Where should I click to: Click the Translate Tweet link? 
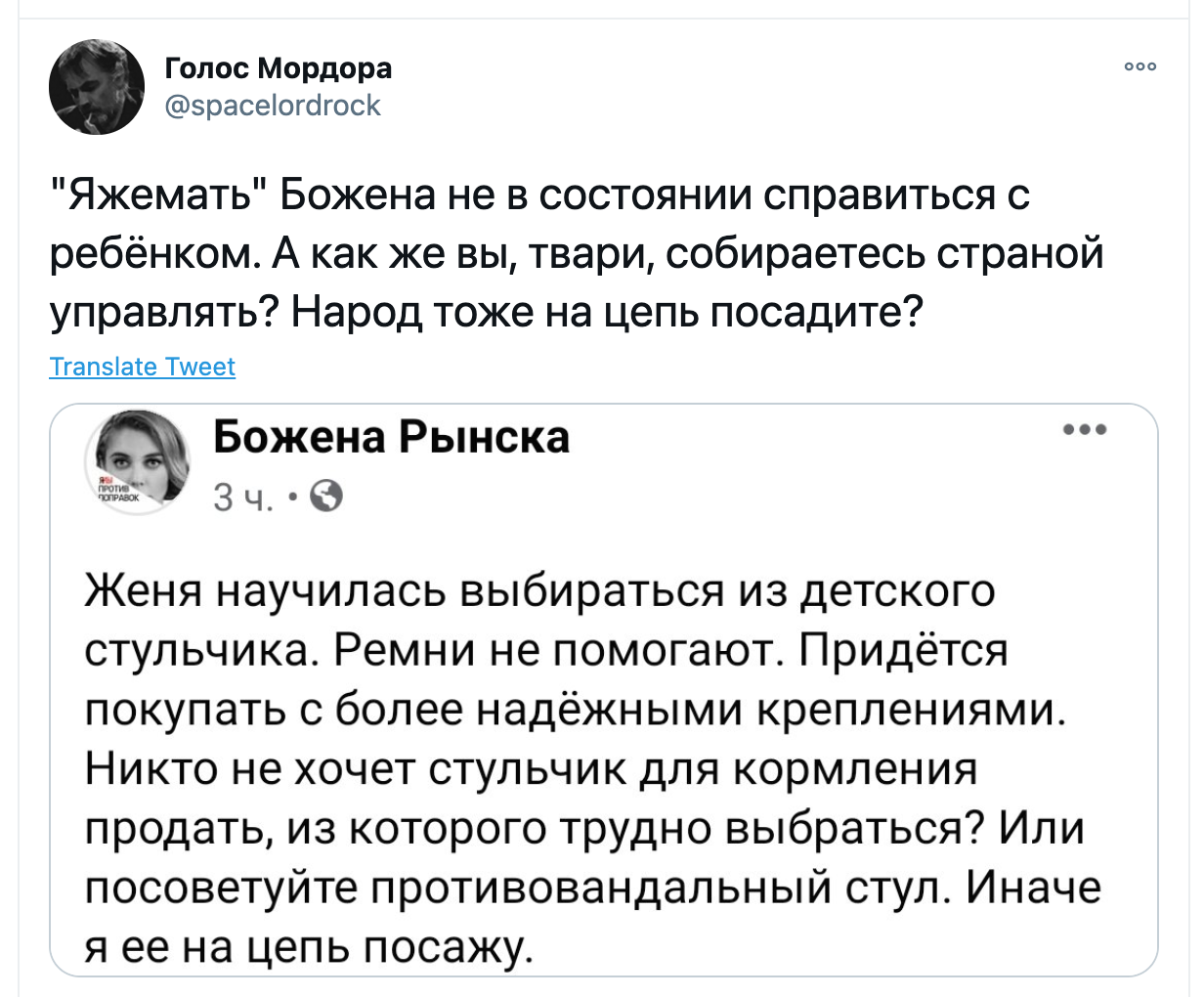[142, 367]
